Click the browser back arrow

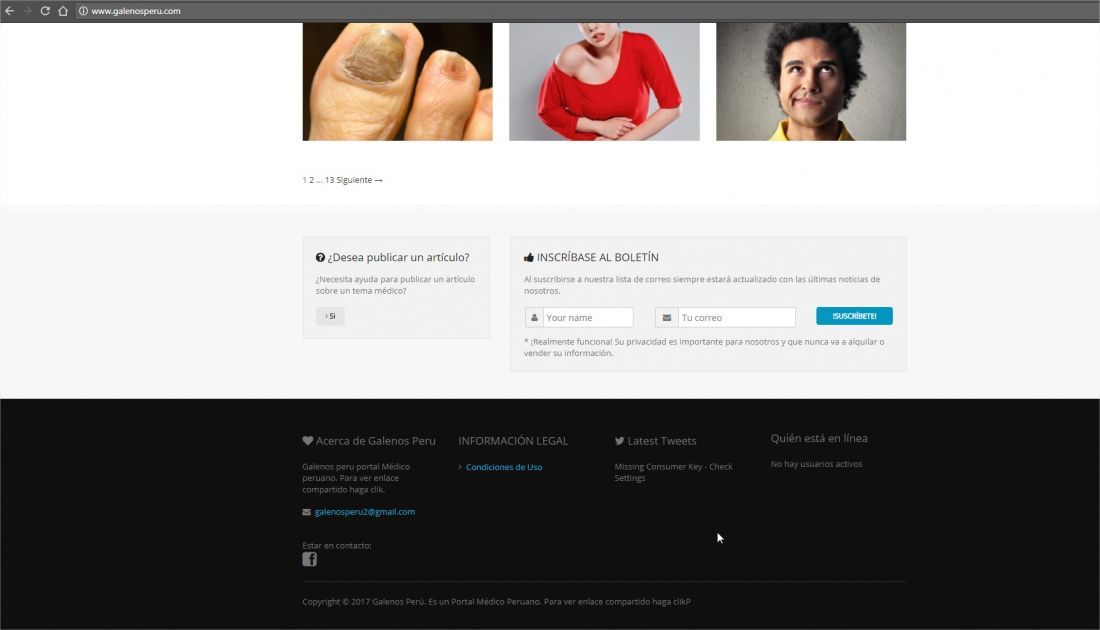(x=9, y=11)
